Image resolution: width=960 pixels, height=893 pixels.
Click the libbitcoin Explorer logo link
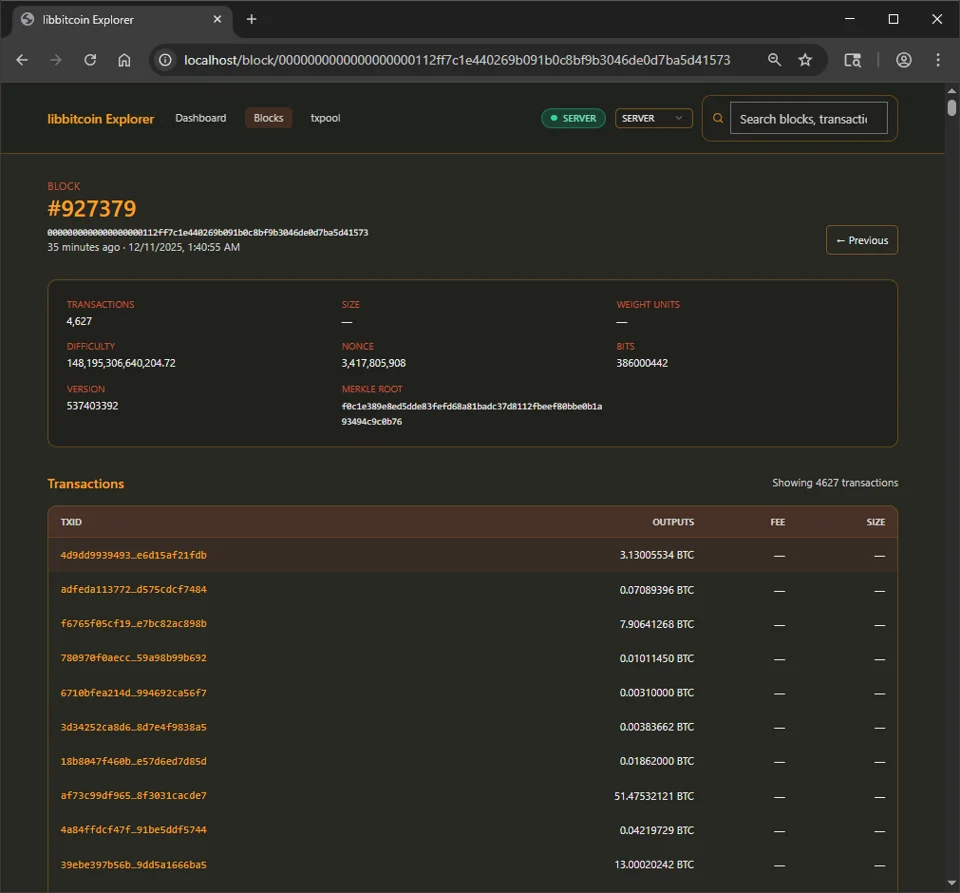pos(101,119)
